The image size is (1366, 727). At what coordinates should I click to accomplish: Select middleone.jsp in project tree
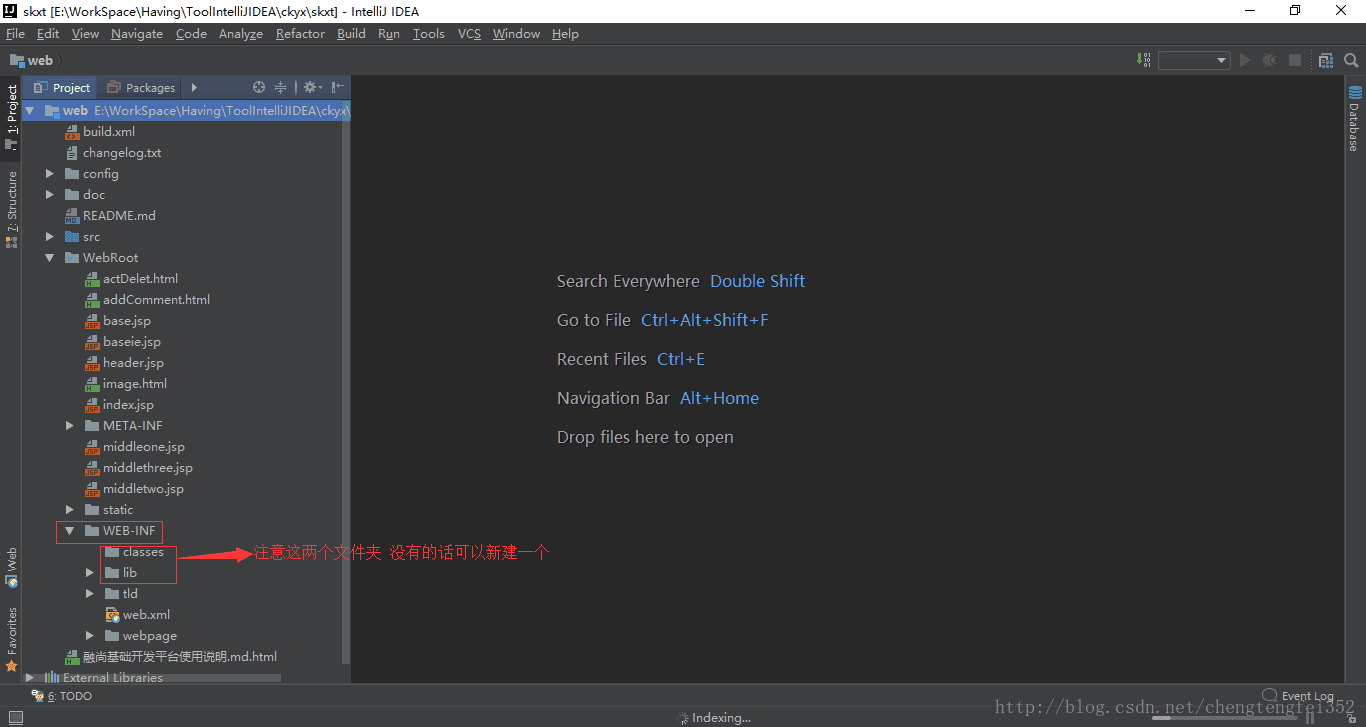click(134, 447)
